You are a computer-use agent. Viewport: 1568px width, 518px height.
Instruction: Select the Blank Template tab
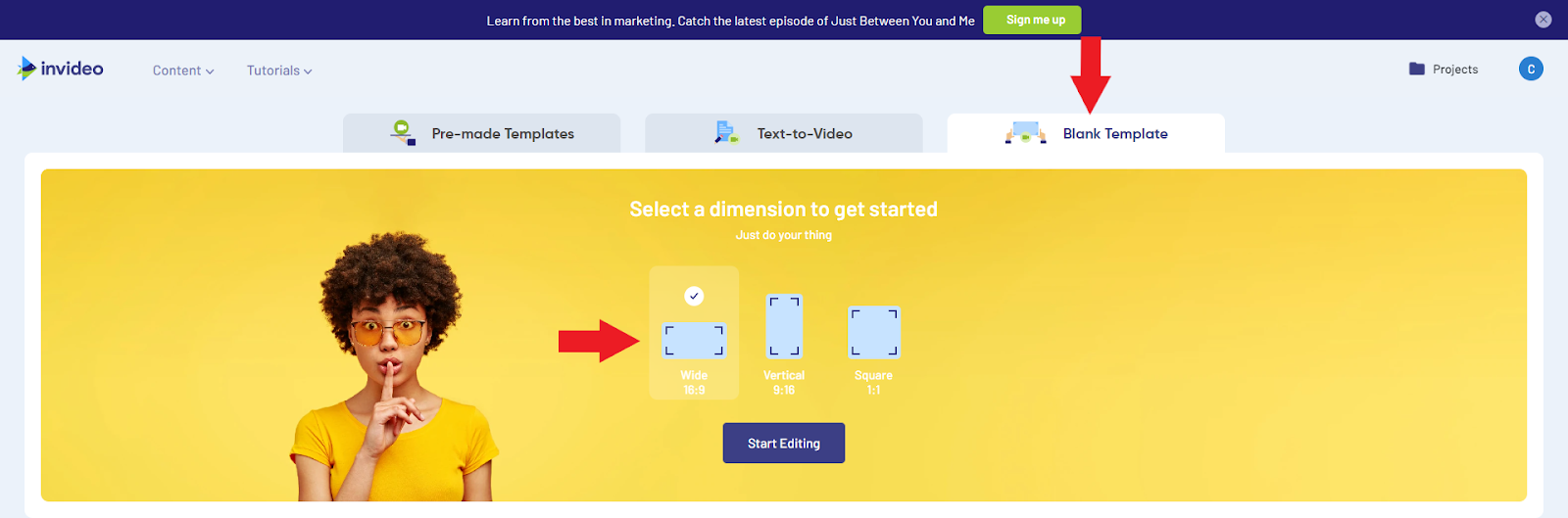(1085, 133)
